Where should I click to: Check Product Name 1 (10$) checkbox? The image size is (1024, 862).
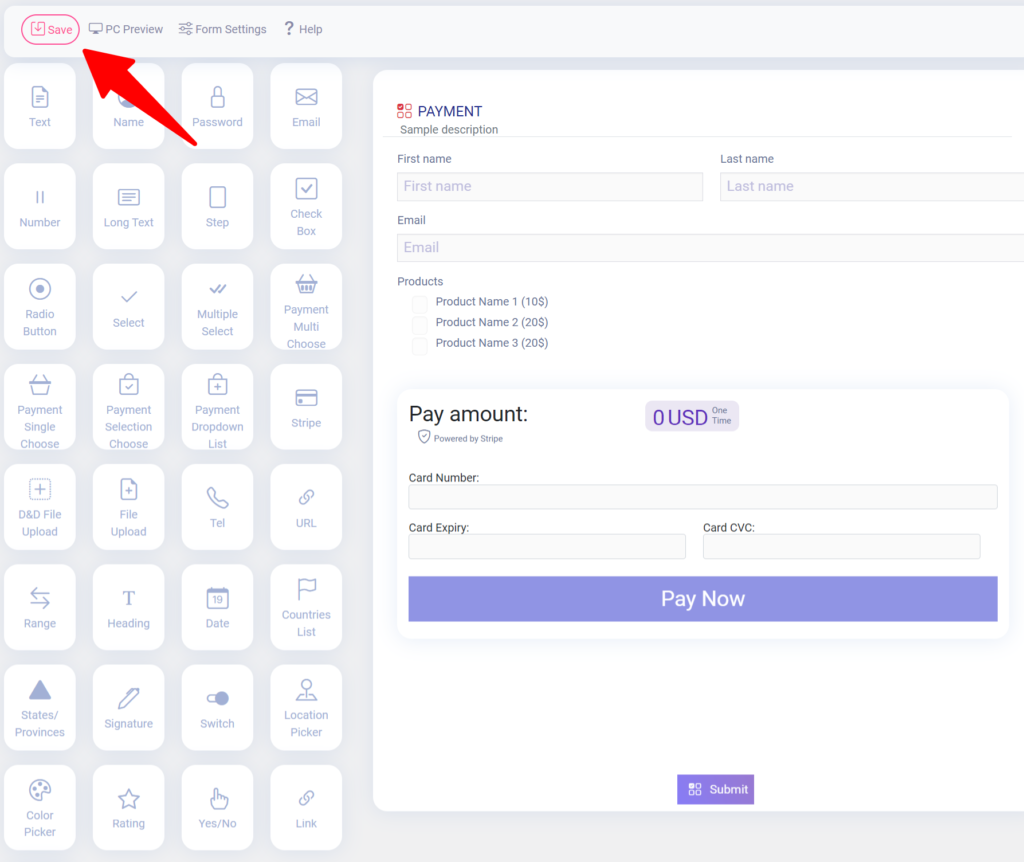coord(419,303)
